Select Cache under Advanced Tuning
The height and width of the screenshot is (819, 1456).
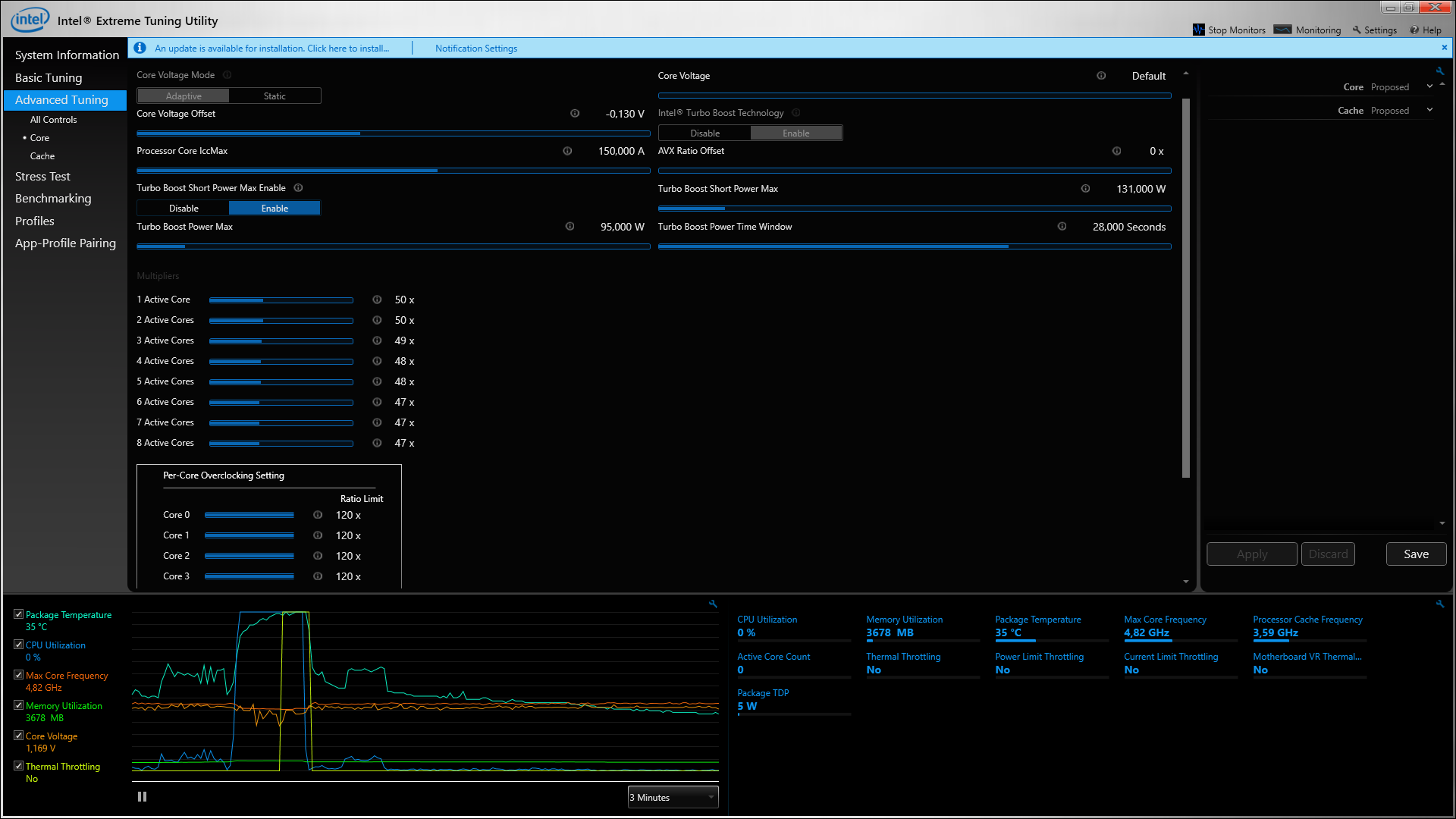[x=42, y=156]
